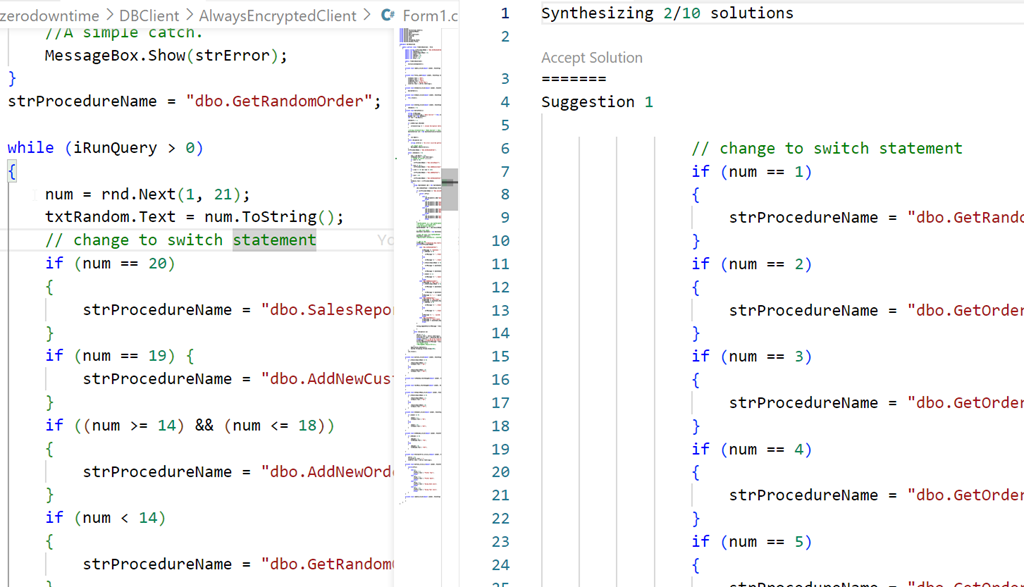The width and height of the screenshot is (1024, 587).
Task: Place cursor on MessageBox.Show(strError) line
Action: pos(165,55)
